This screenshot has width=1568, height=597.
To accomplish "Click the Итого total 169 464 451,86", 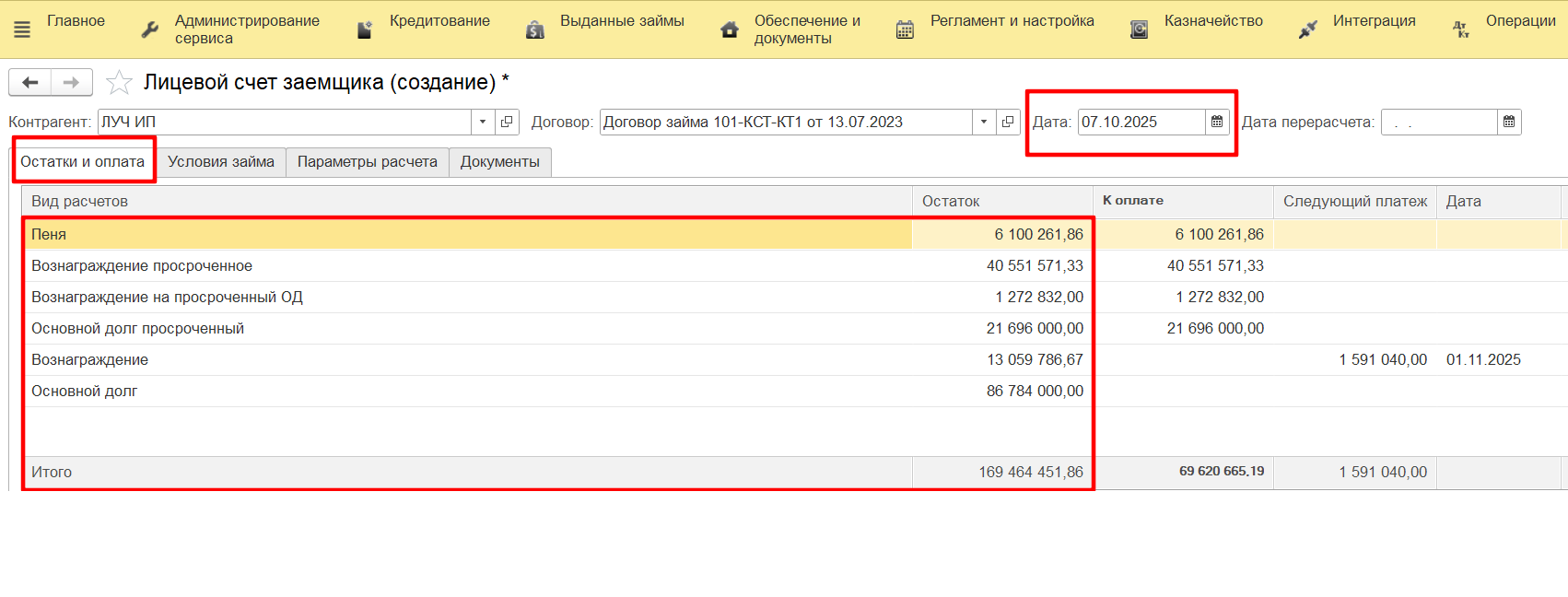I will coord(1031,472).
